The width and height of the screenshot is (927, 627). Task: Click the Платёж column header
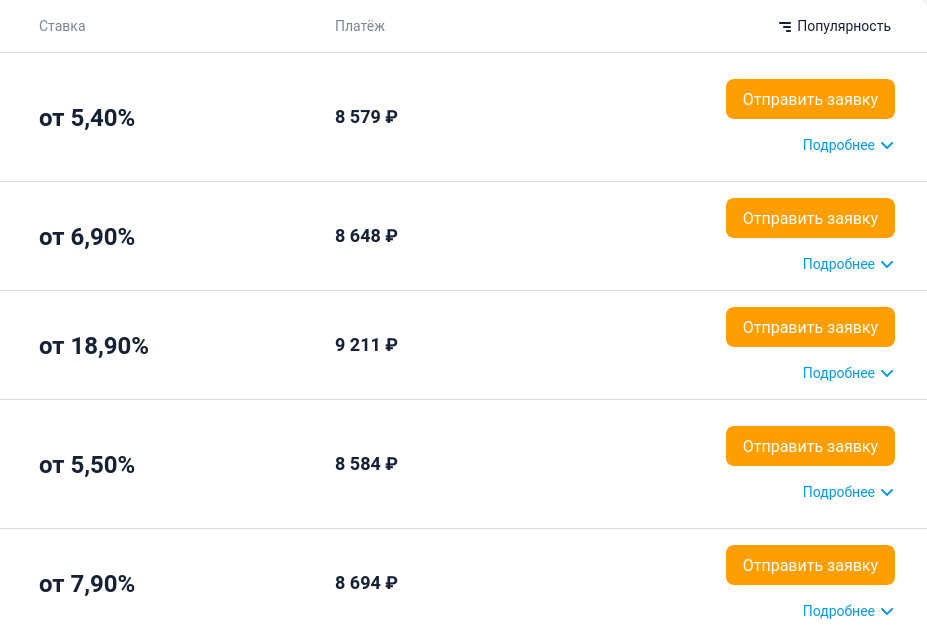(360, 26)
